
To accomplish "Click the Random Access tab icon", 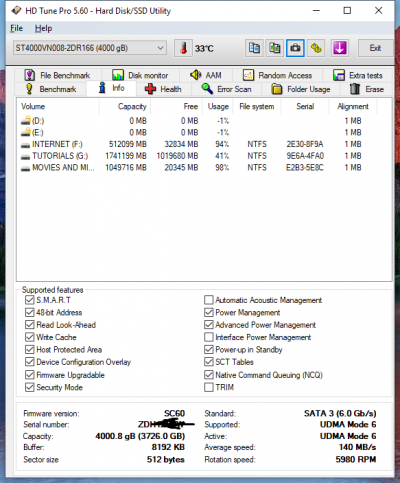I will pyautogui.click(x=248, y=75).
